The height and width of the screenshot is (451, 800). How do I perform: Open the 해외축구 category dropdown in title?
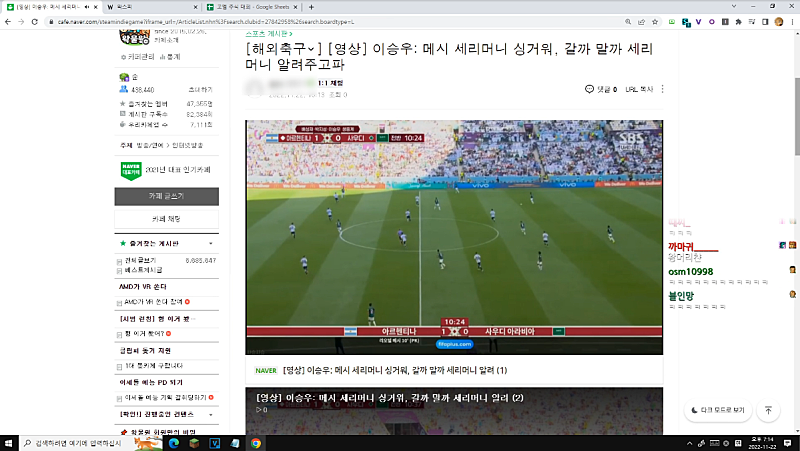(x=311, y=49)
